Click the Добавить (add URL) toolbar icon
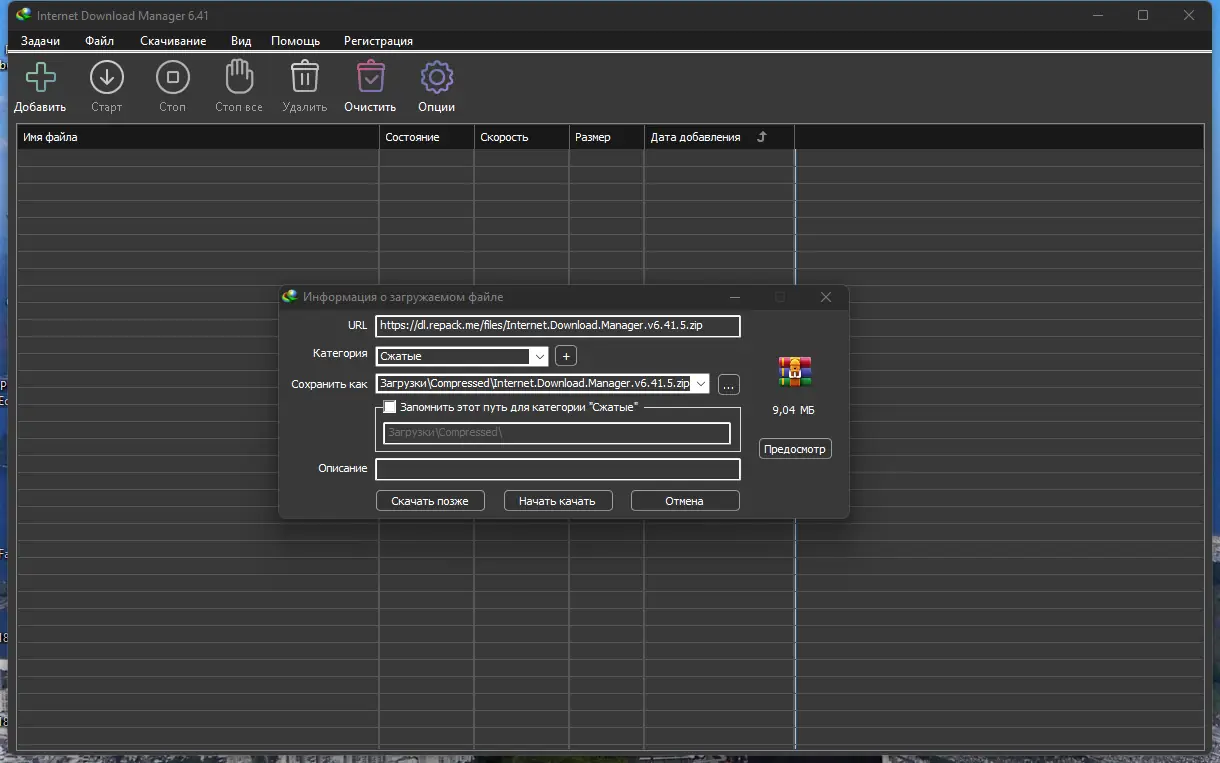This screenshot has width=1220, height=763. click(x=40, y=77)
